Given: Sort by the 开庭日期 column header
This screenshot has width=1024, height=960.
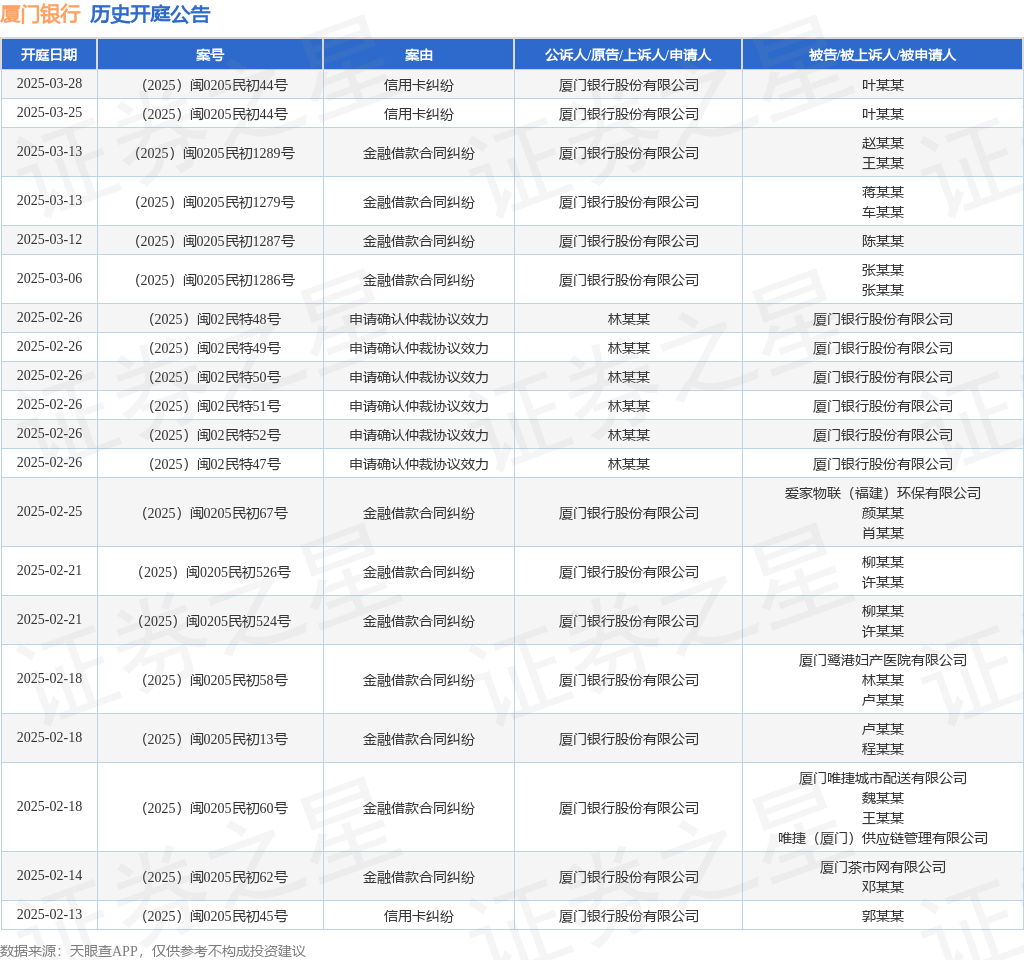Looking at the screenshot, I should point(49,55).
